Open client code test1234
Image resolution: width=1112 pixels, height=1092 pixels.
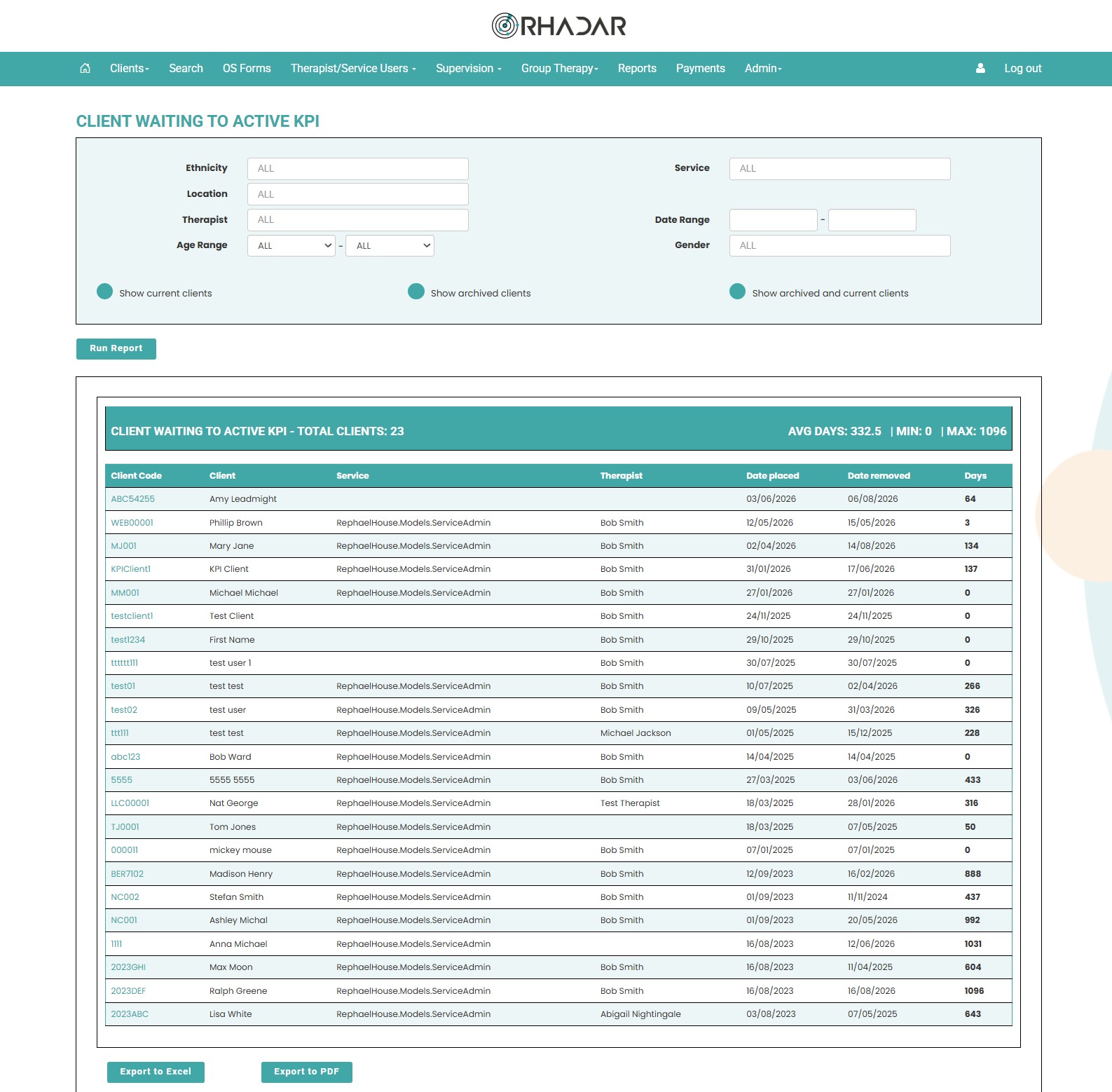(128, 639)
